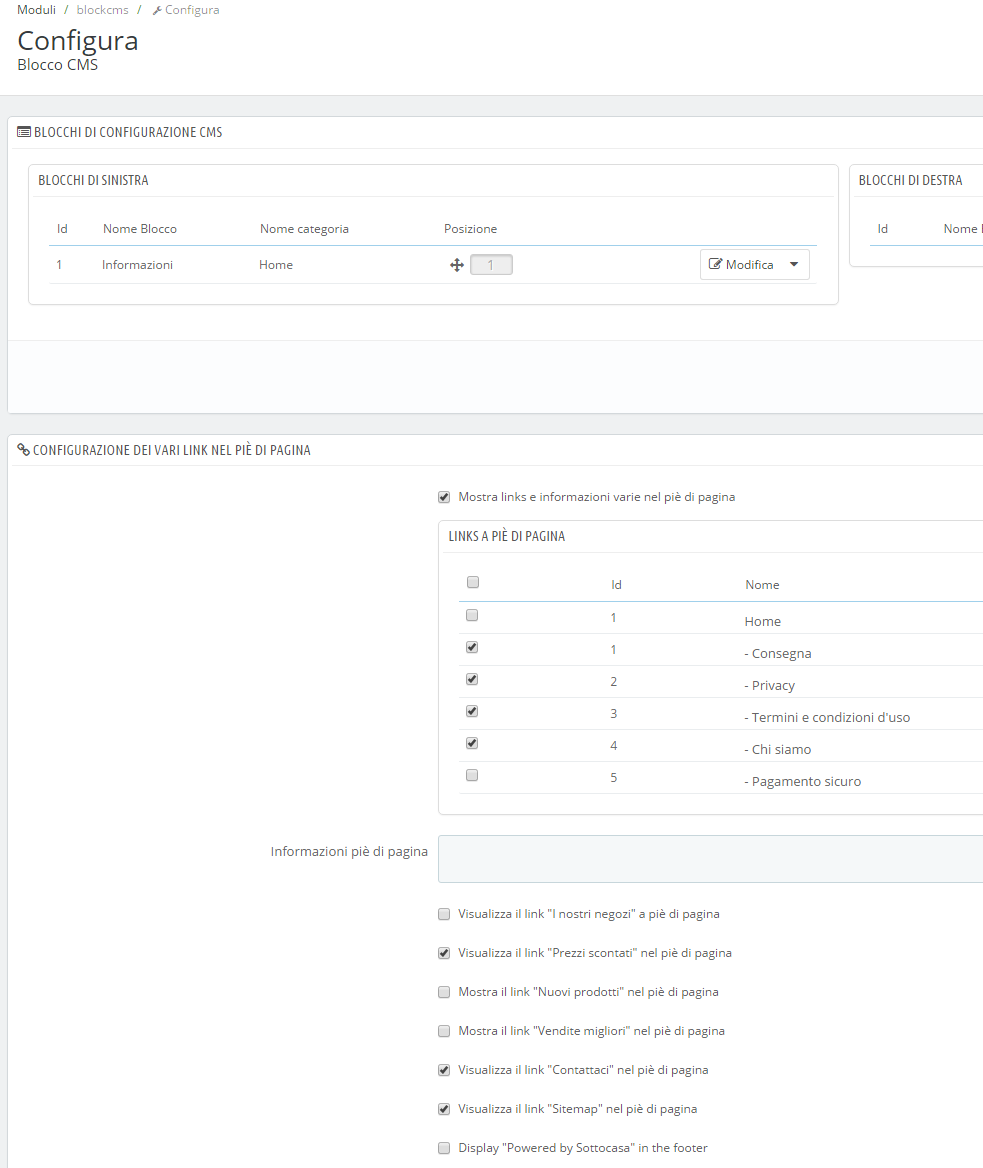Click the move handle icon for Informazioni block
This screenshot has width=983, height=1168.
[x=456, y=265]
